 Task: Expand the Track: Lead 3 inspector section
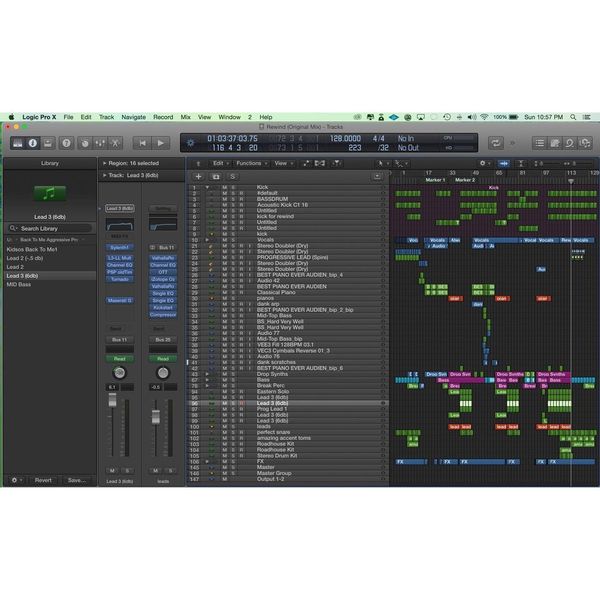104,175
